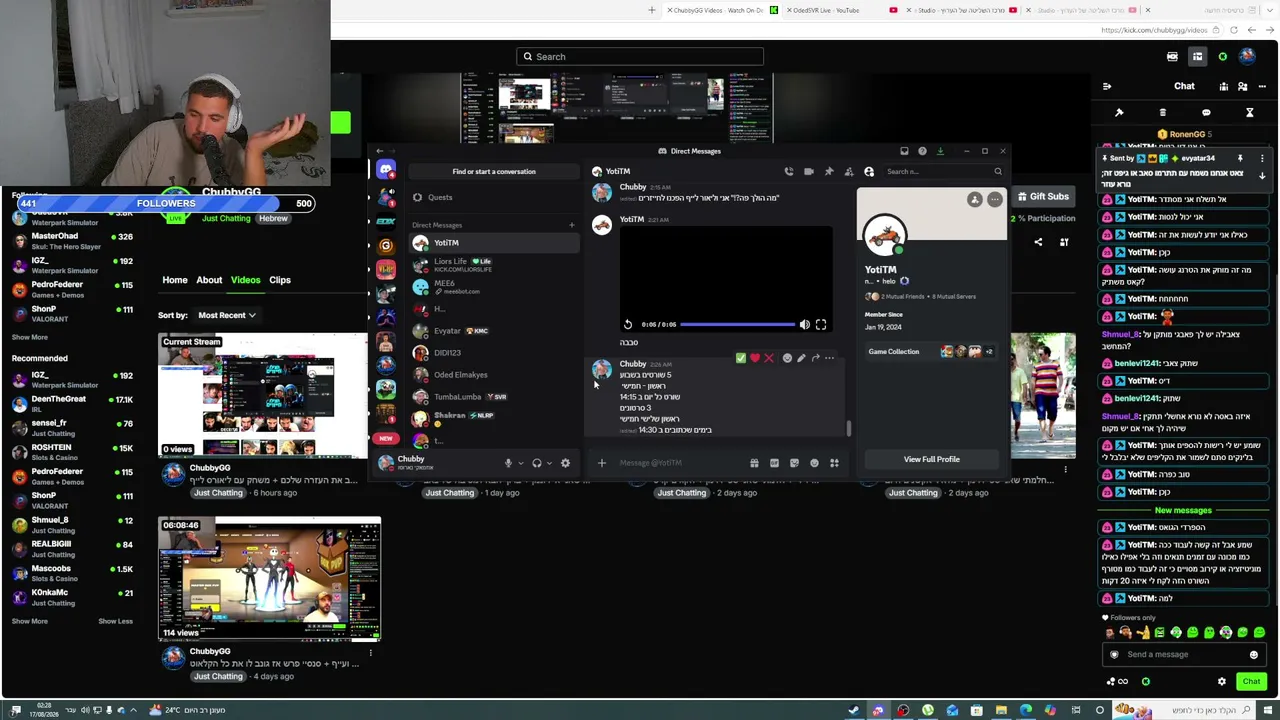The width and height of the screenshot is (1280, 720).
Task: Click Find or start a conversation
Action: pyautogui.click(x=494, y=172)
